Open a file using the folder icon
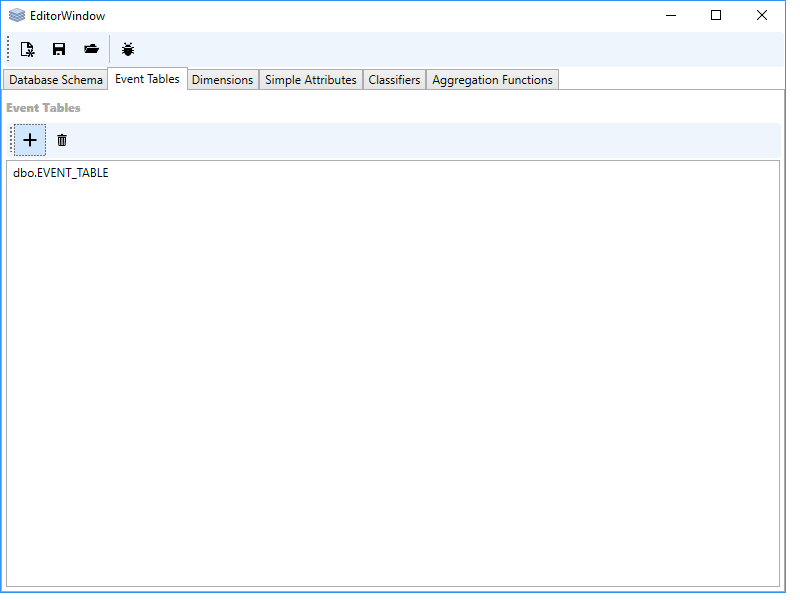Screen dimensions: 800x600 pyautogui.click(x=91, y=49)
